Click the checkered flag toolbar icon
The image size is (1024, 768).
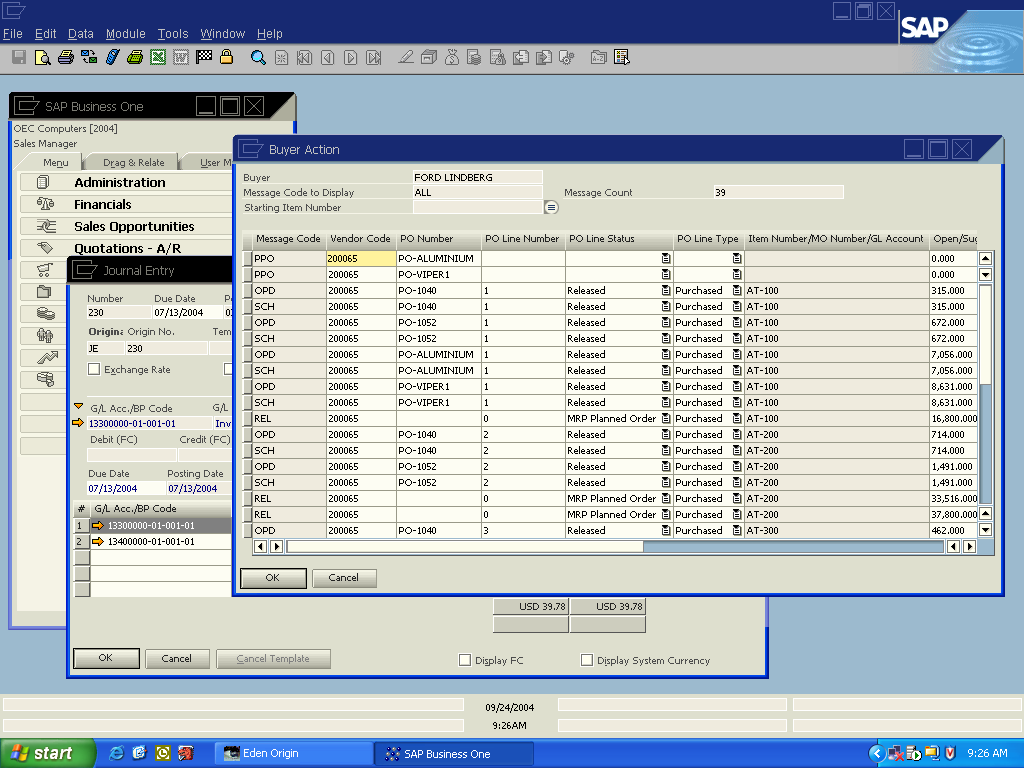tap(204, 57)
